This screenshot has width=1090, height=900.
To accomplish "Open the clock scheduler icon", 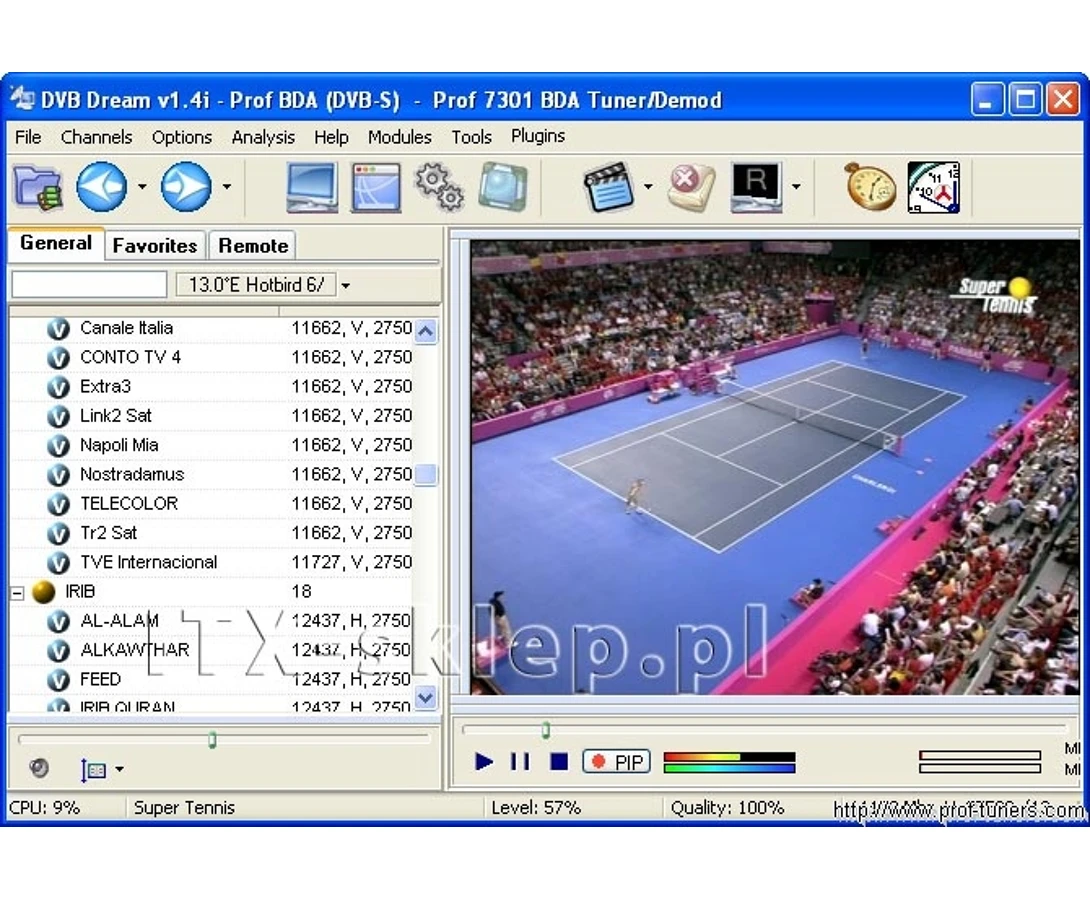I will point(934,186).
